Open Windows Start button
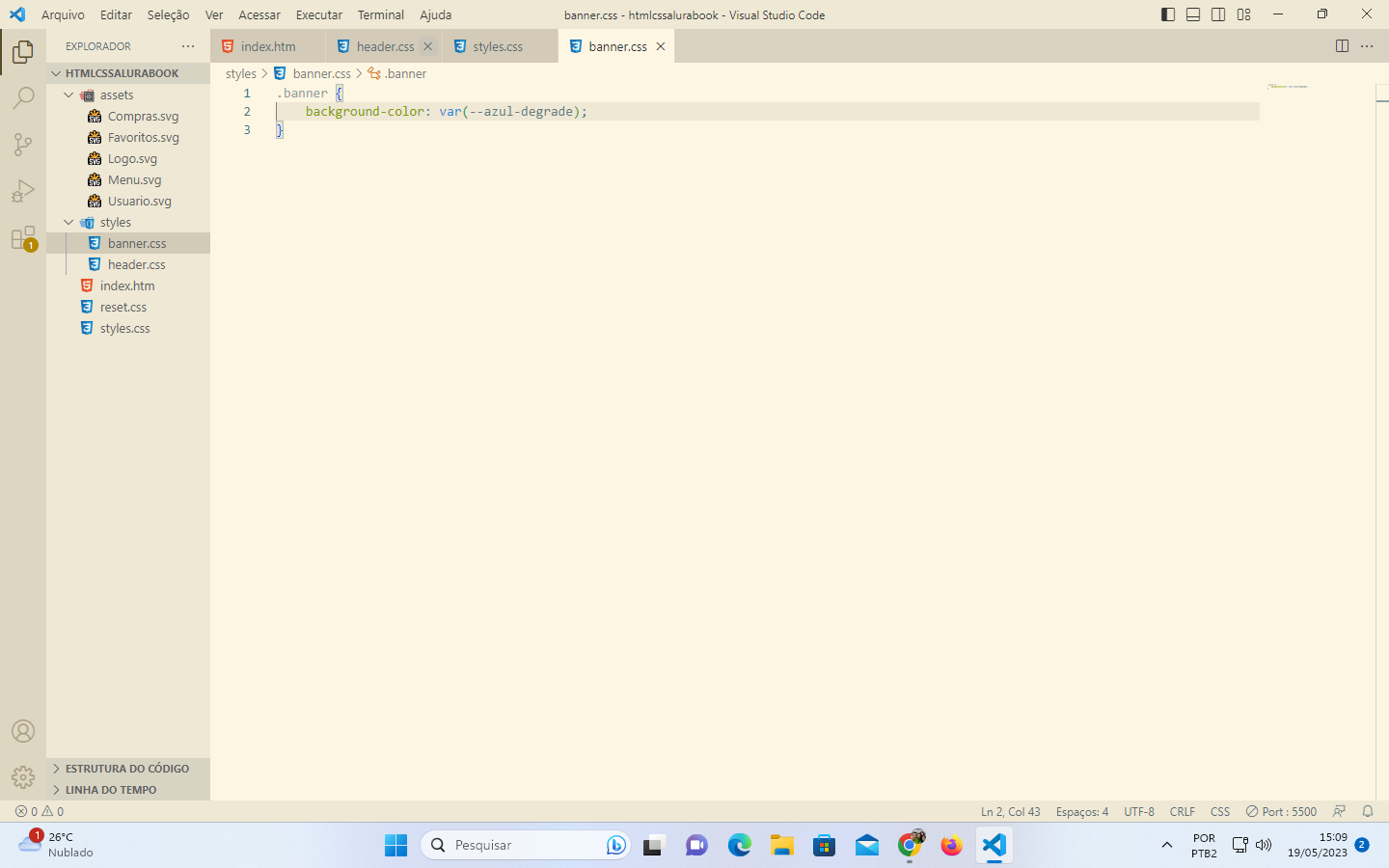 (395, 846)
